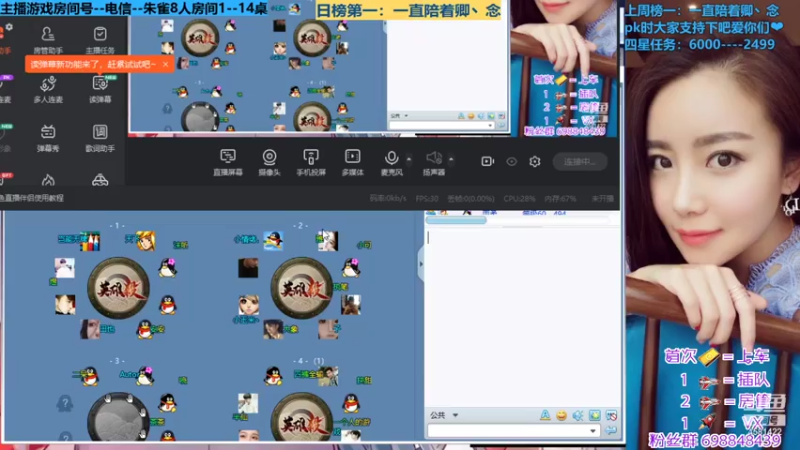
Task: Open chat input history dropdown arrow
Action: click(x=593, y=431)
